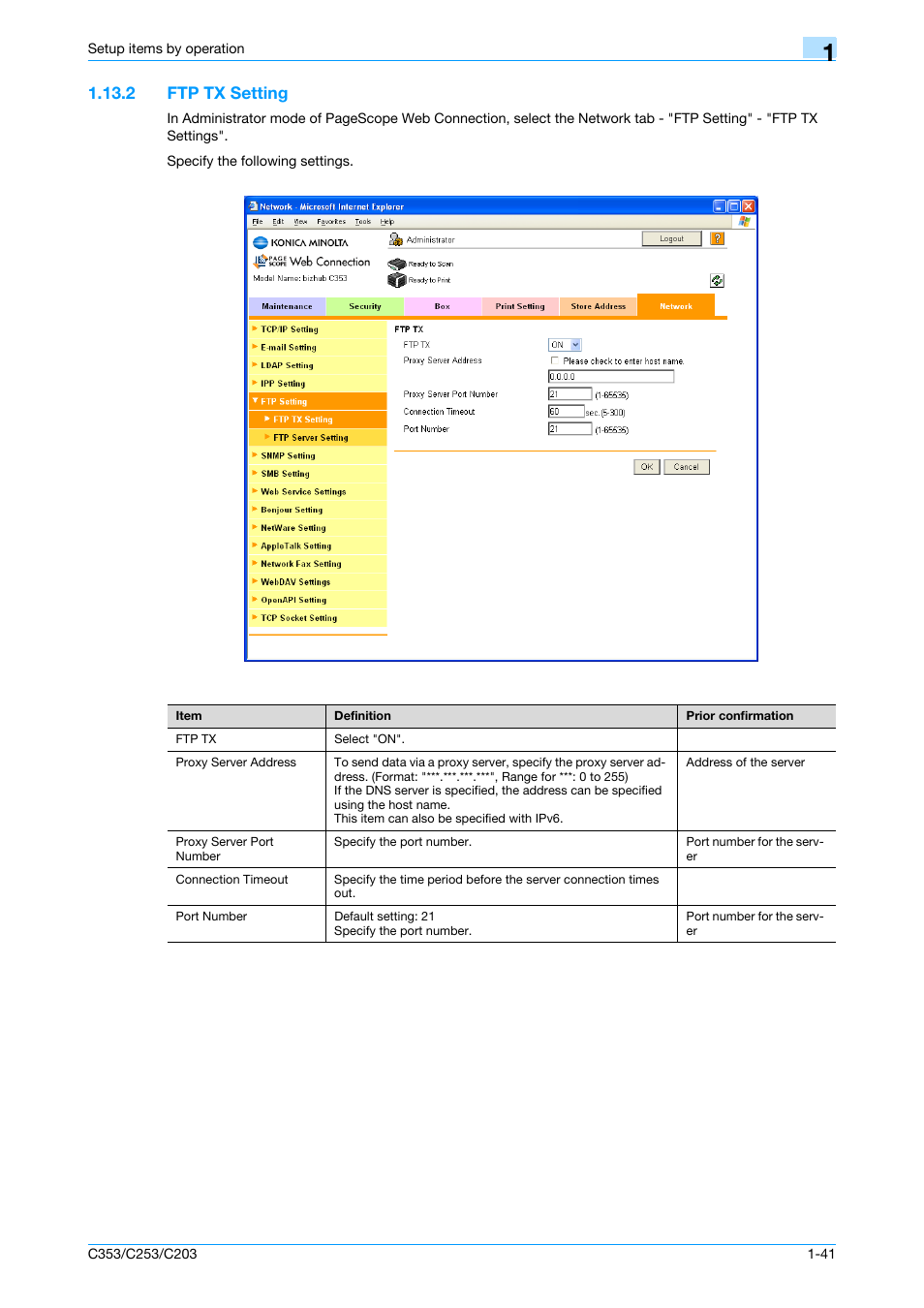This screenshot has height=1308, width=924.
Task: Click the help question mark icon
Action: point(718,238)
